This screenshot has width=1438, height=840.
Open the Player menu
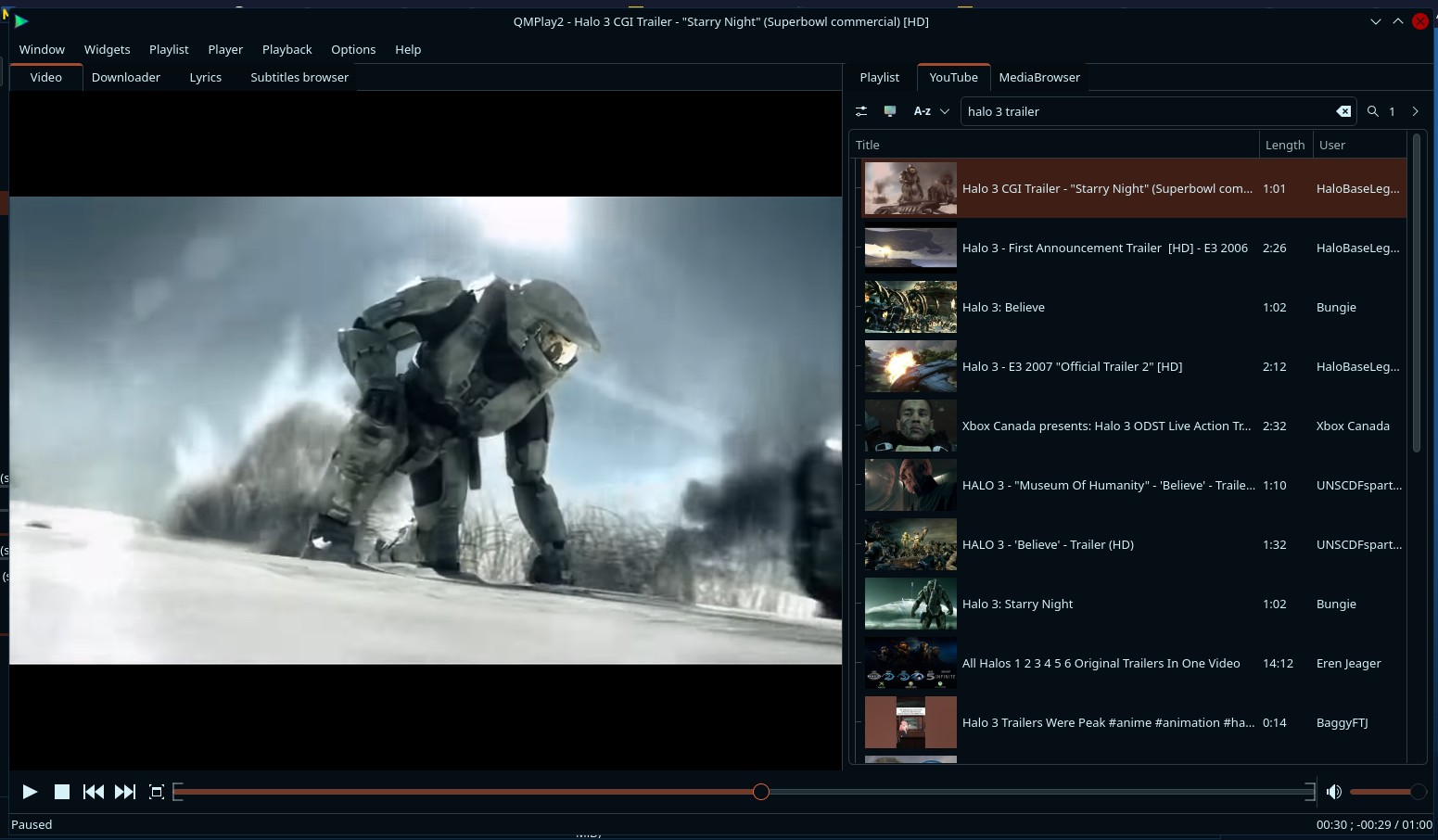pyautogui.click(x=225, y=49)
